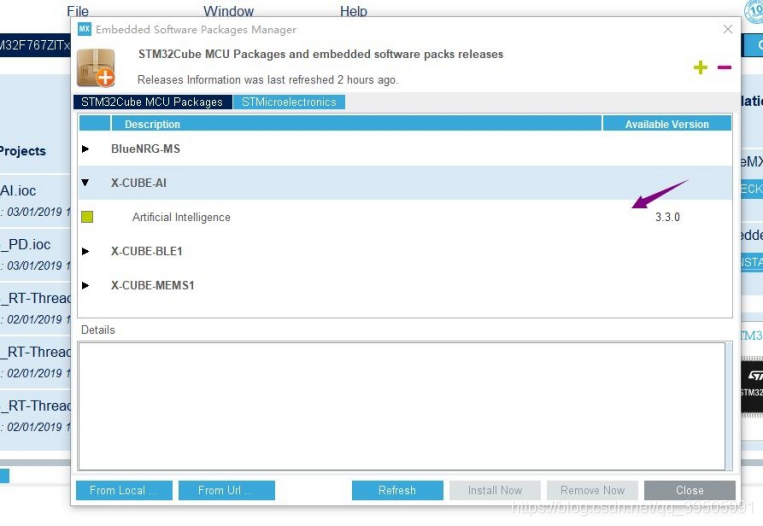This screenshot has height=526, width=763.
Task: Open the Window menu
Action: click(228, 11)
